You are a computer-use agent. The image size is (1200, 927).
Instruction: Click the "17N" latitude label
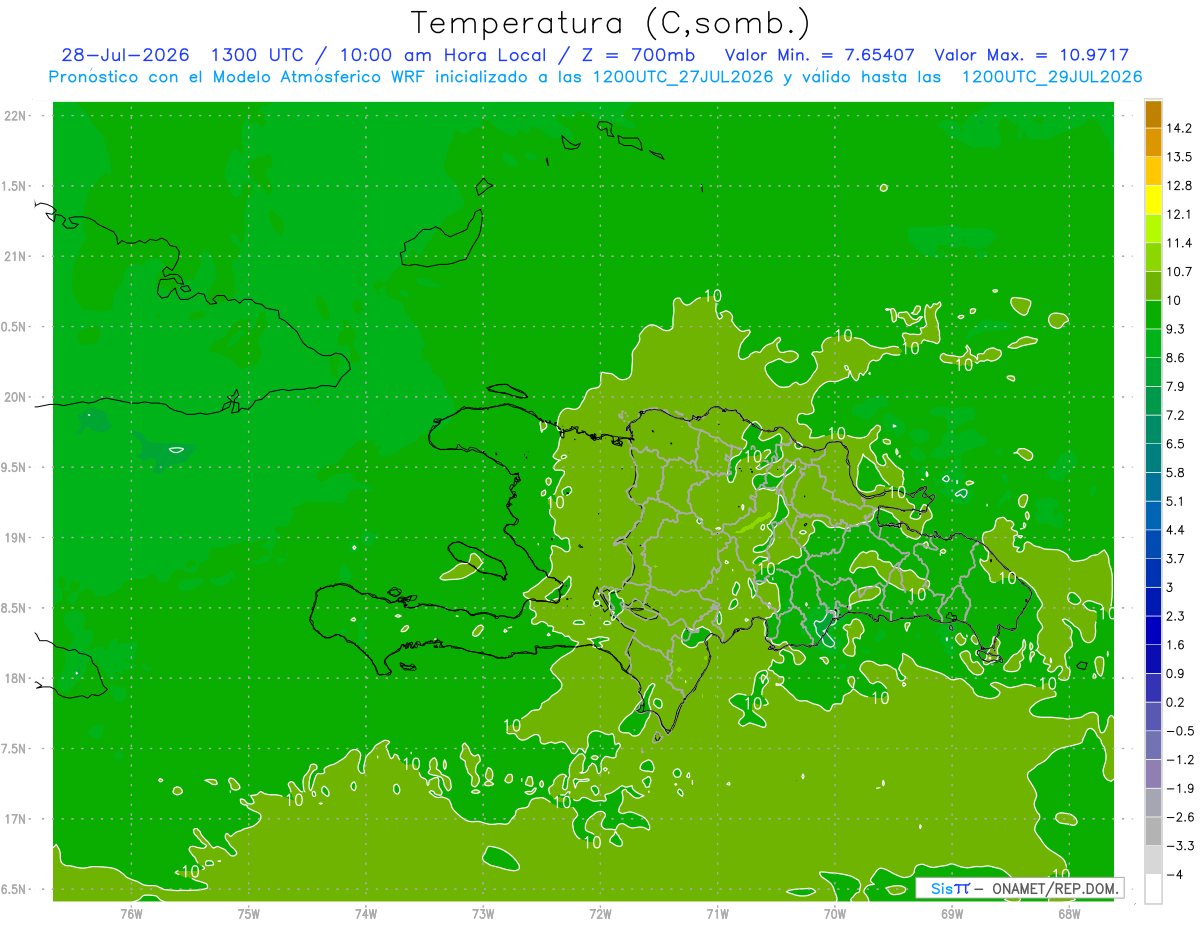tap(15, 819)
